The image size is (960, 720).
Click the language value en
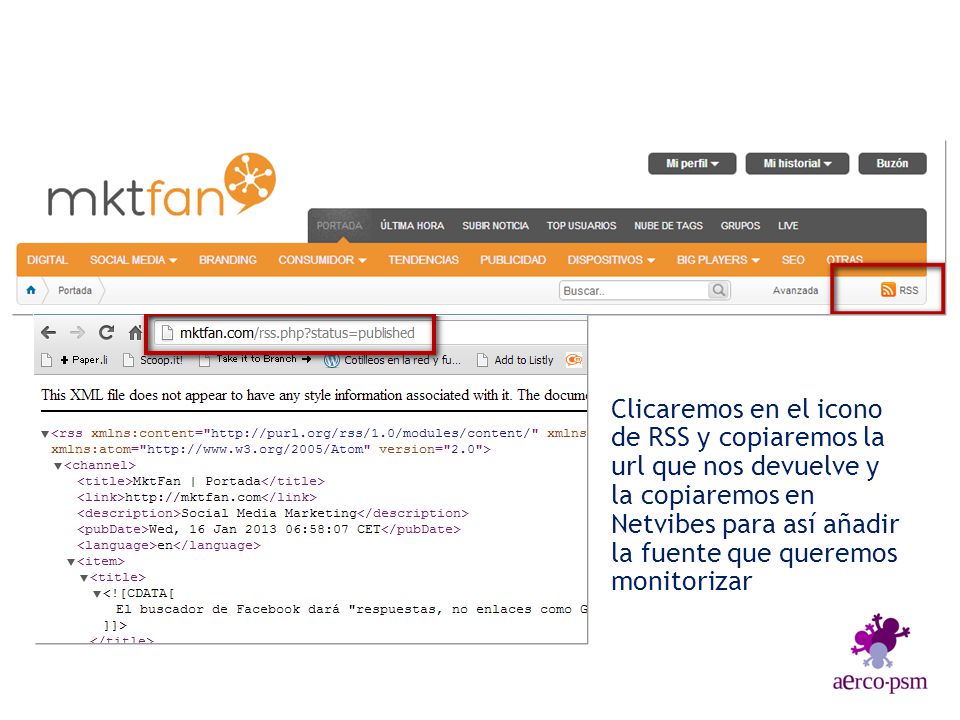(x=165, y=546)
